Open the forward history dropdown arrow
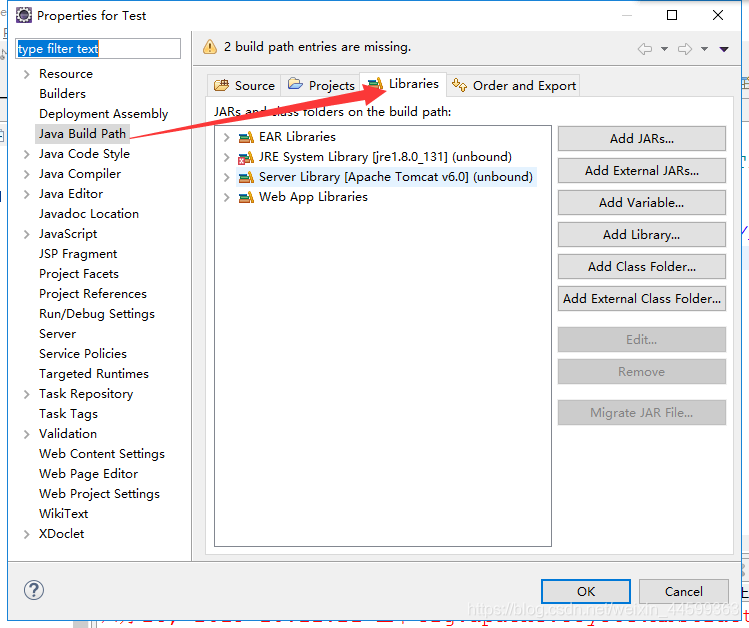Viewport: 749px width, 628px height. tap(705, 49)
